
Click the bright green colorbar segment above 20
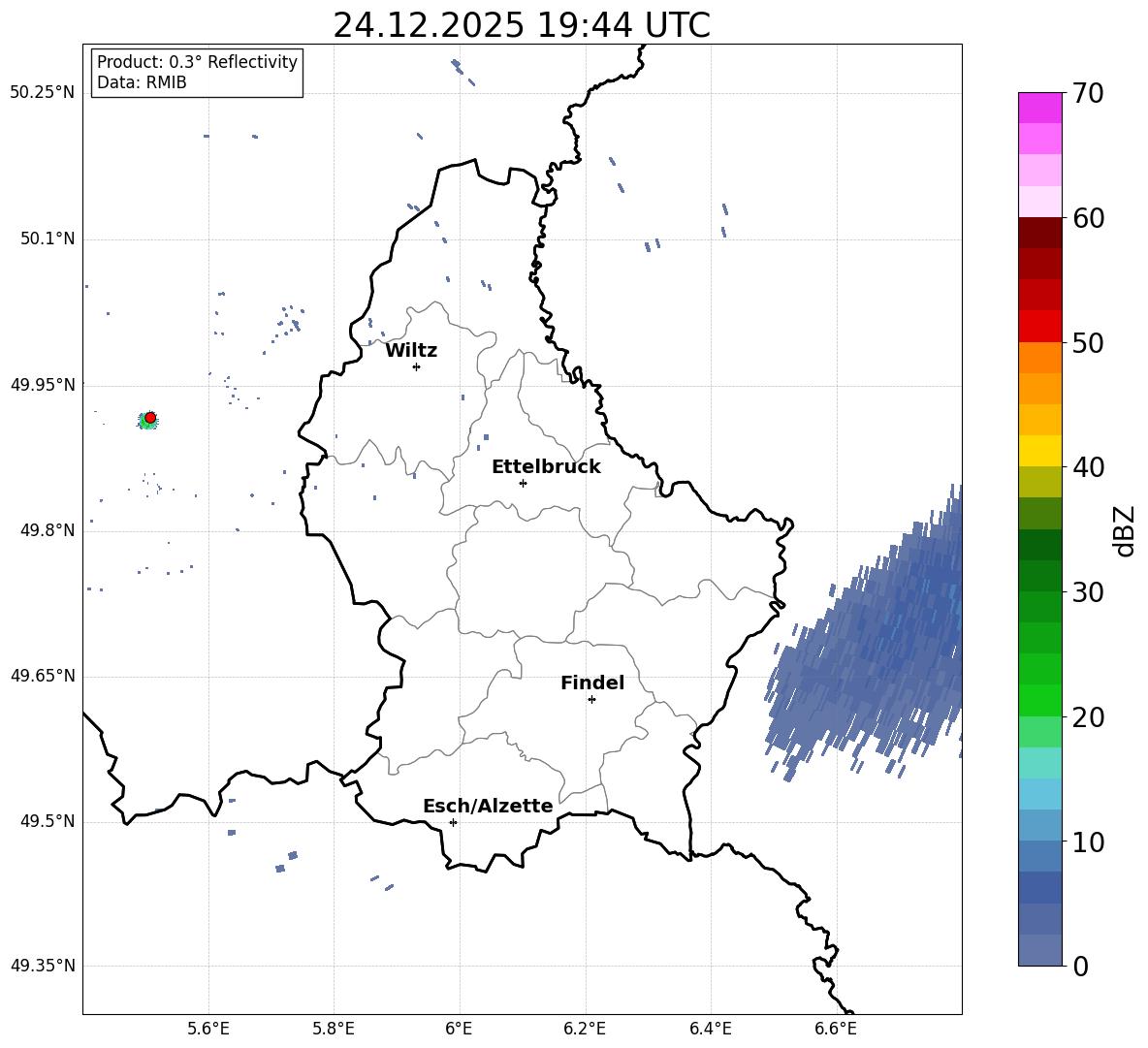click(x=1039, y=700)
